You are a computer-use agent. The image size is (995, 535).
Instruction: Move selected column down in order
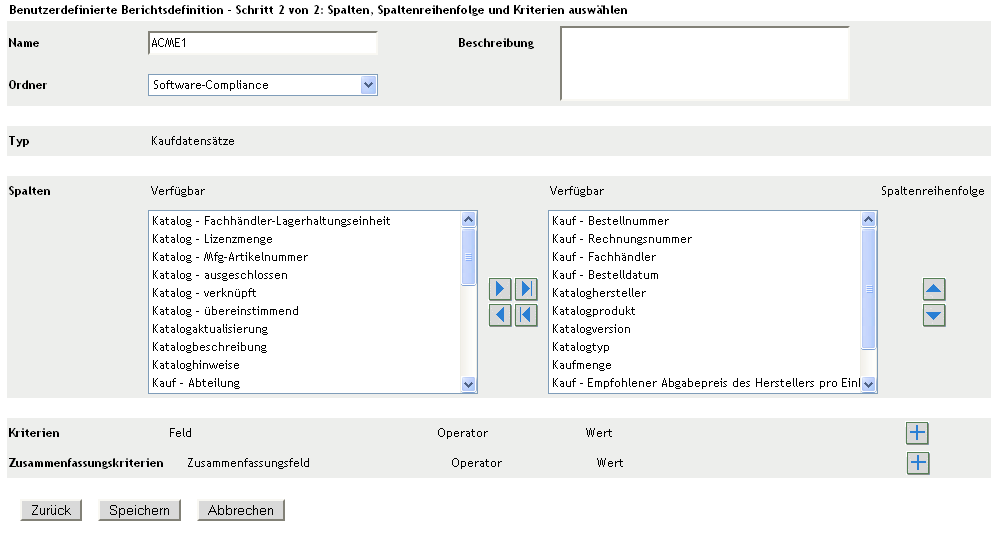point(934,315)
